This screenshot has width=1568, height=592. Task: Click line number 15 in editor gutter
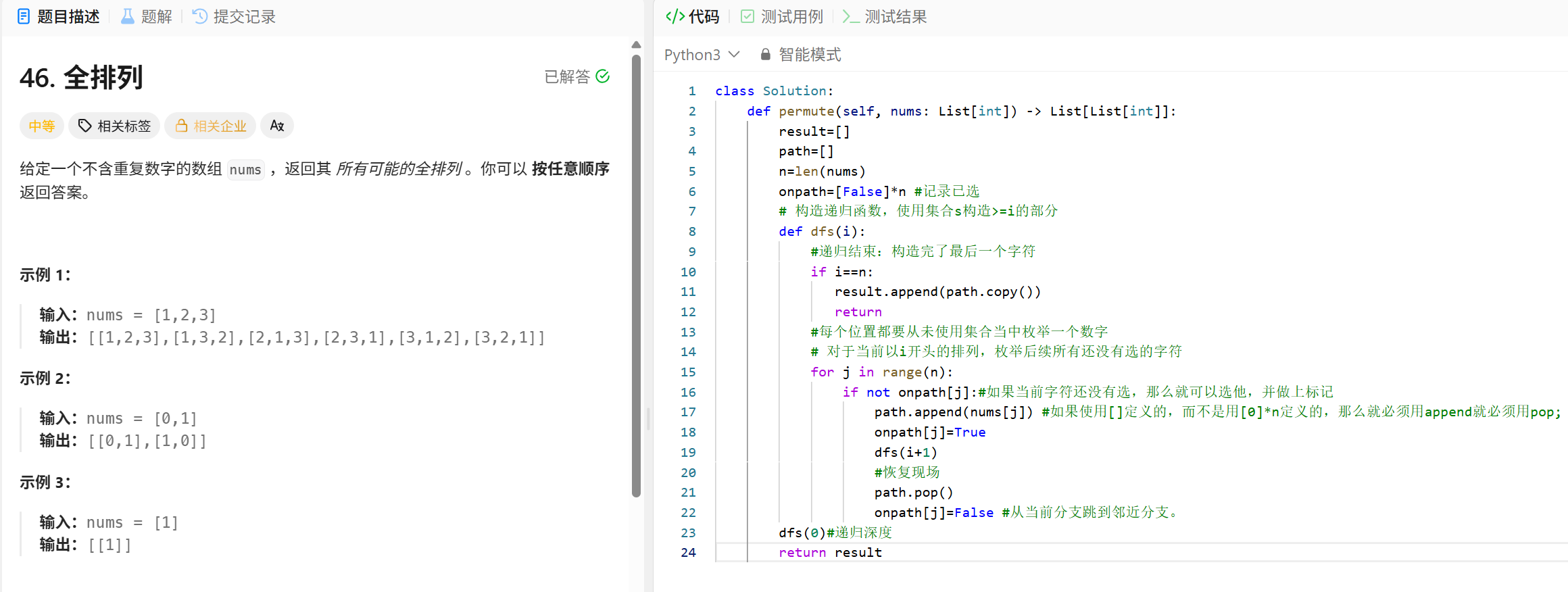688,372
